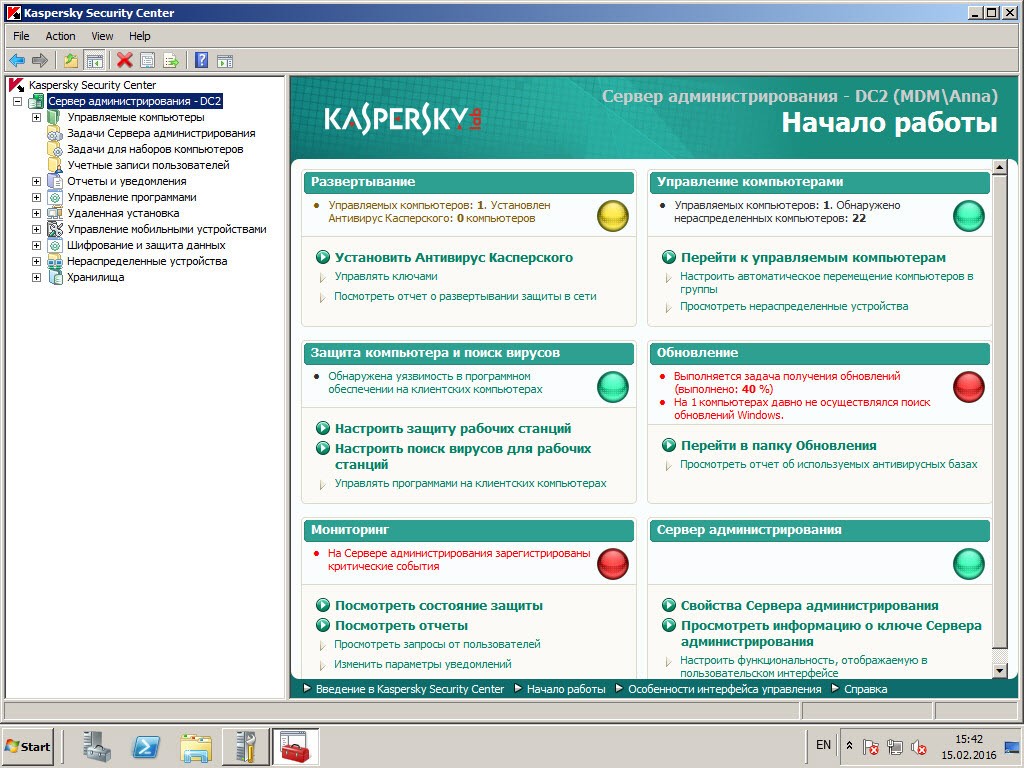Select the Управление программами tree label
The height and width of the screenshot is (768, 1024).
pyautogui.click(x=132, y=197)
